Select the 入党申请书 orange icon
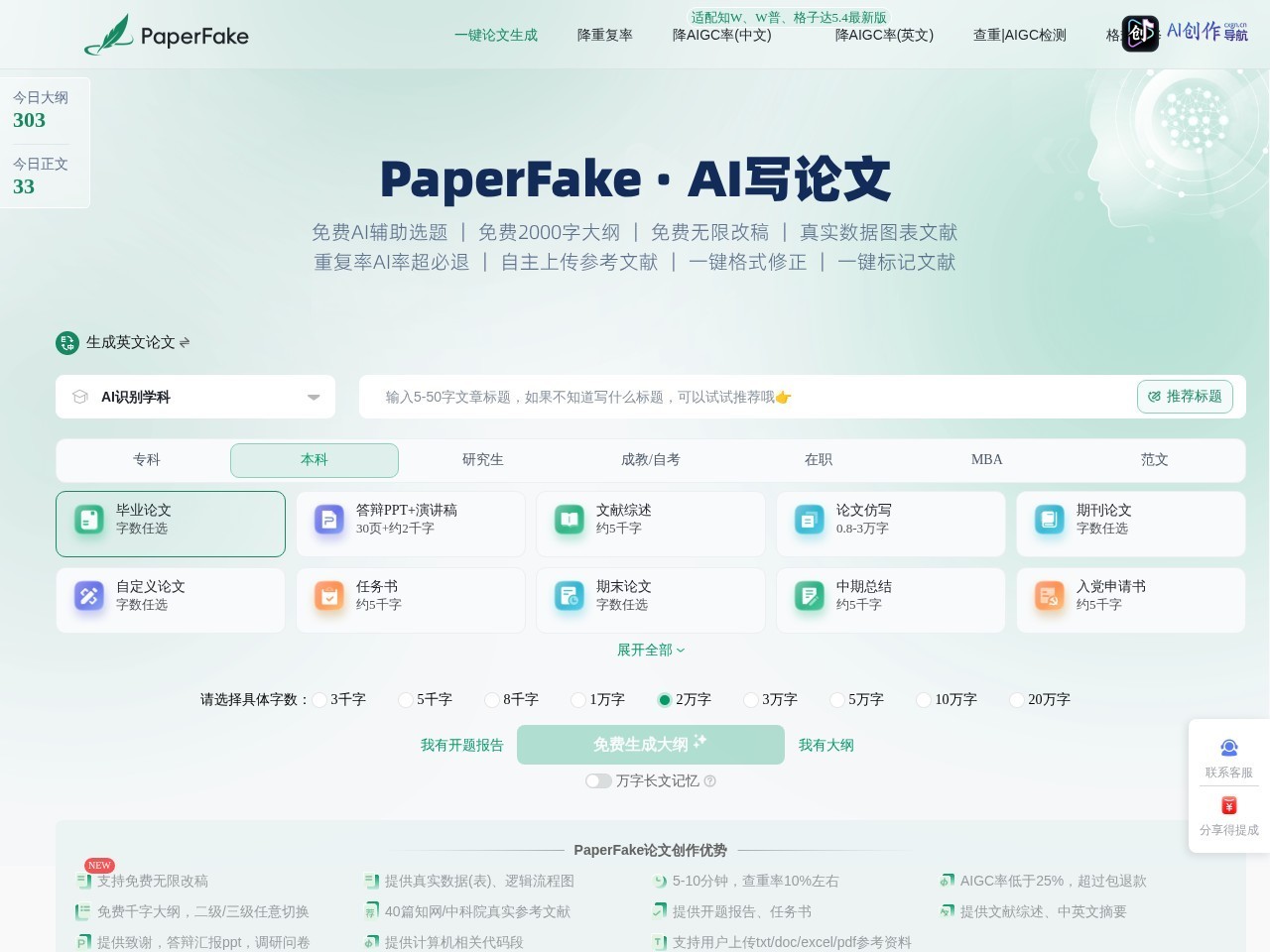 [1050, 595]
